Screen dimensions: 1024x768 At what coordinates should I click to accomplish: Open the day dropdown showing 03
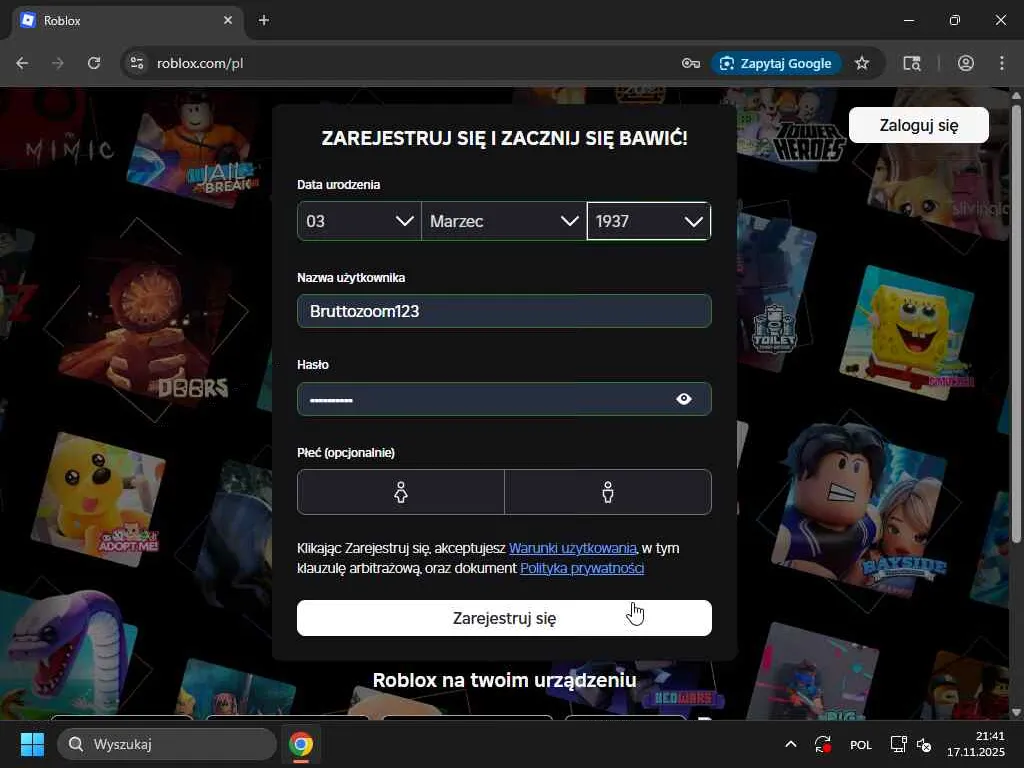(x=359, y=221)
